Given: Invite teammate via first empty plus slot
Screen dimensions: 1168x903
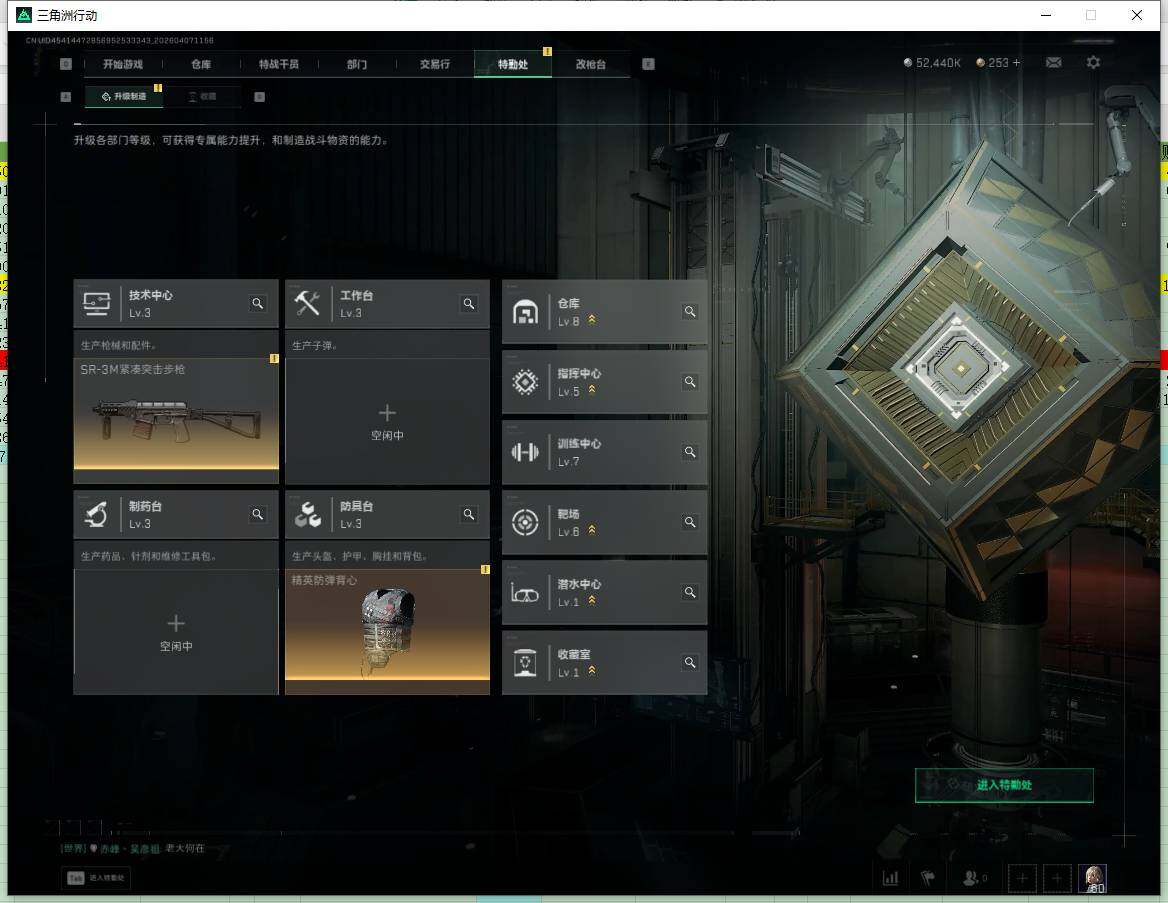Looking at the screenshot, I should [1022, 878].
